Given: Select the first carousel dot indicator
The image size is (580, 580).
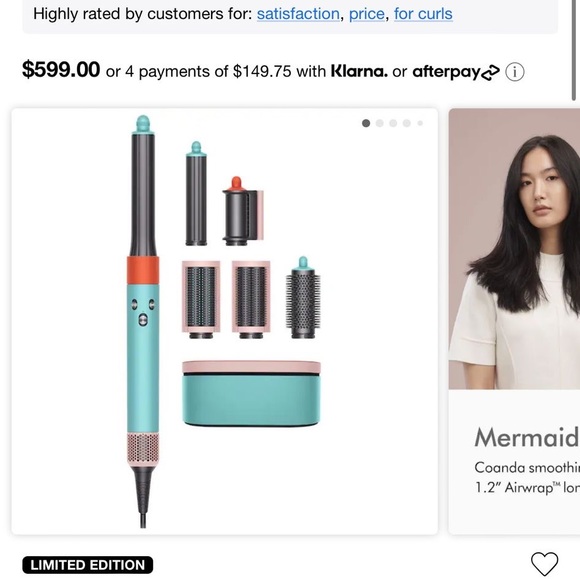Looking at the screenshot, I should point(366,123).
